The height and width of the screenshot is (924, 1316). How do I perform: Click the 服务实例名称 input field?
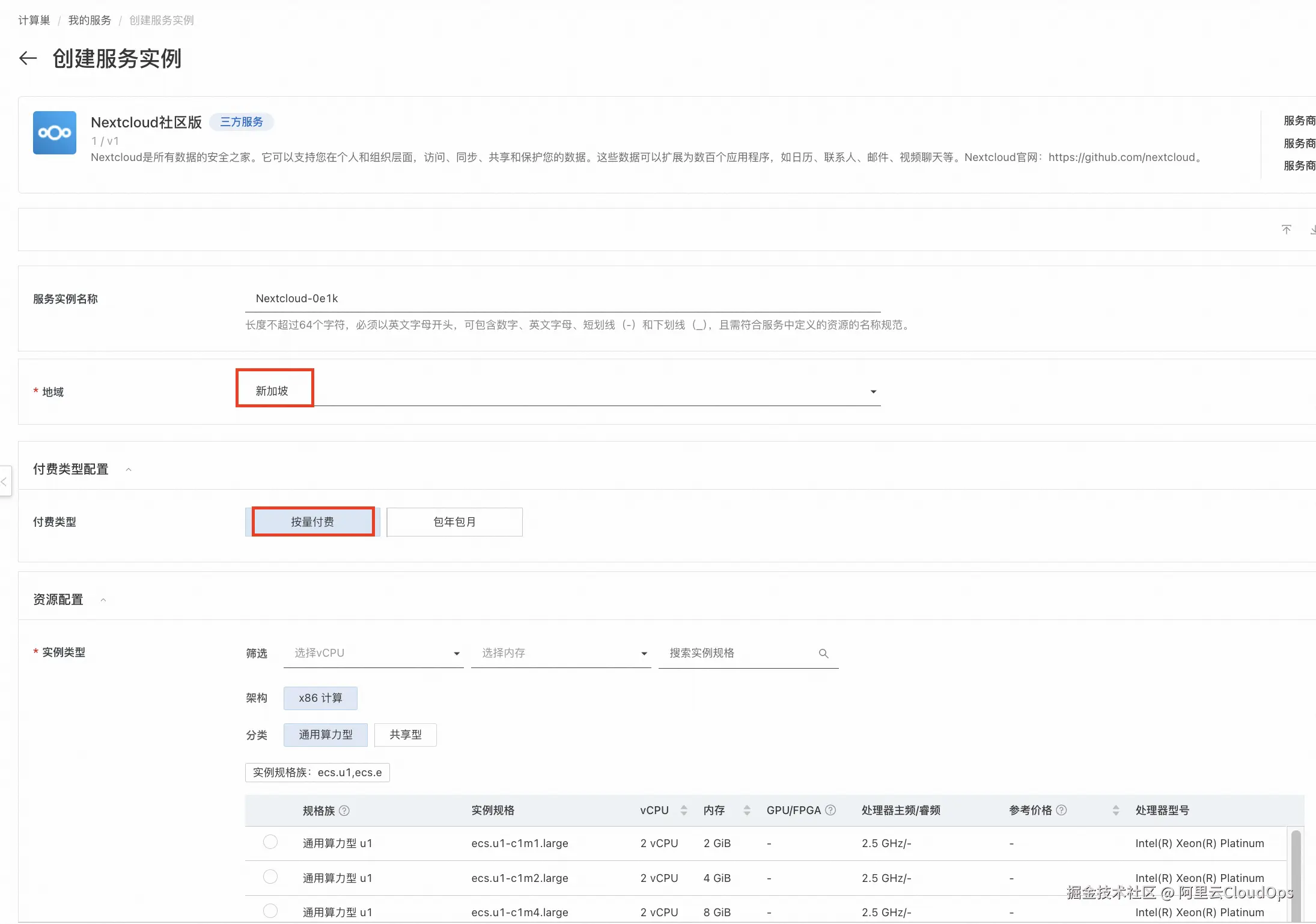coord(562,299)
